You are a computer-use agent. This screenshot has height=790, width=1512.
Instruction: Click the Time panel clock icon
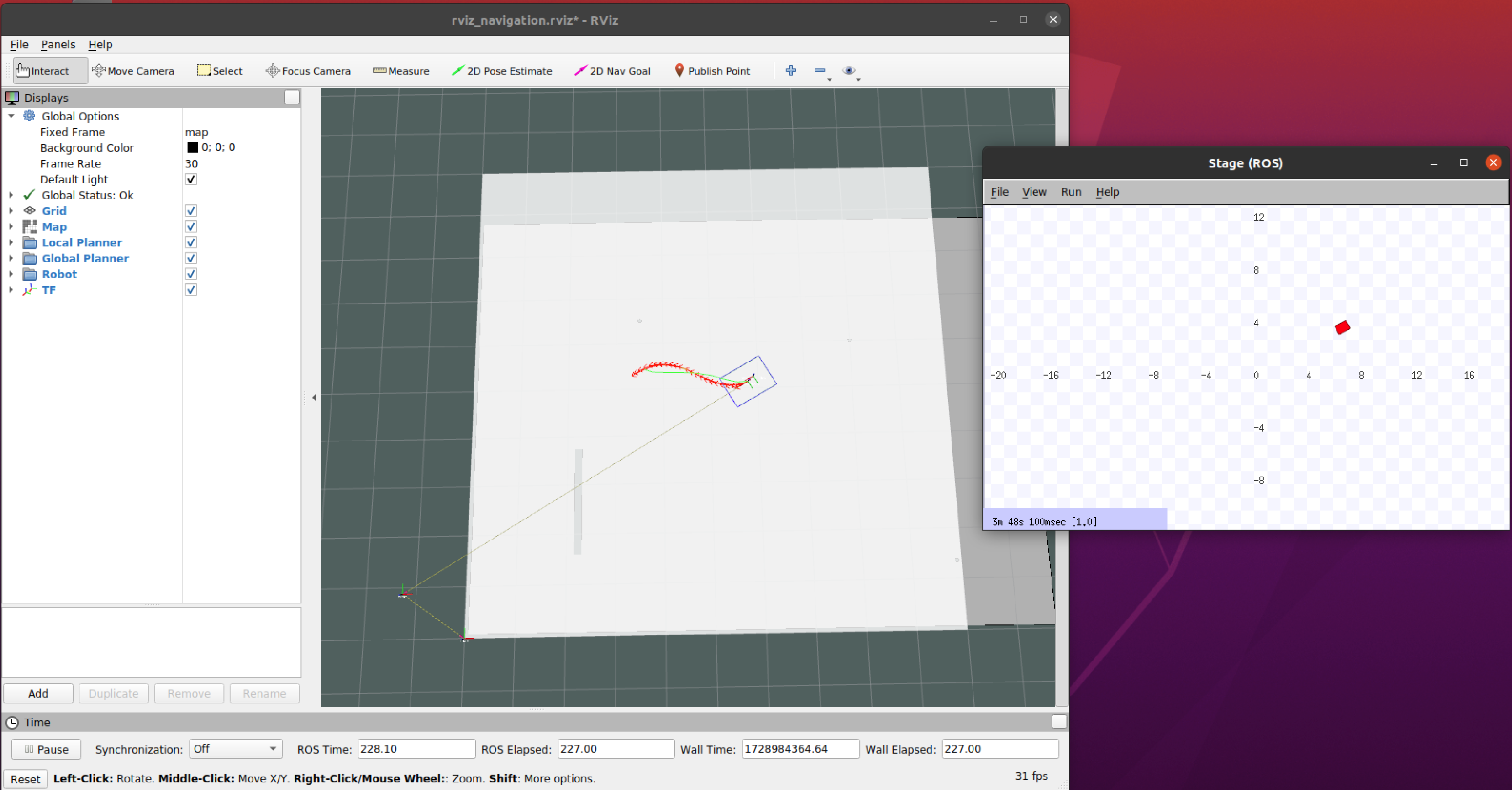click(x=12, y=723)
